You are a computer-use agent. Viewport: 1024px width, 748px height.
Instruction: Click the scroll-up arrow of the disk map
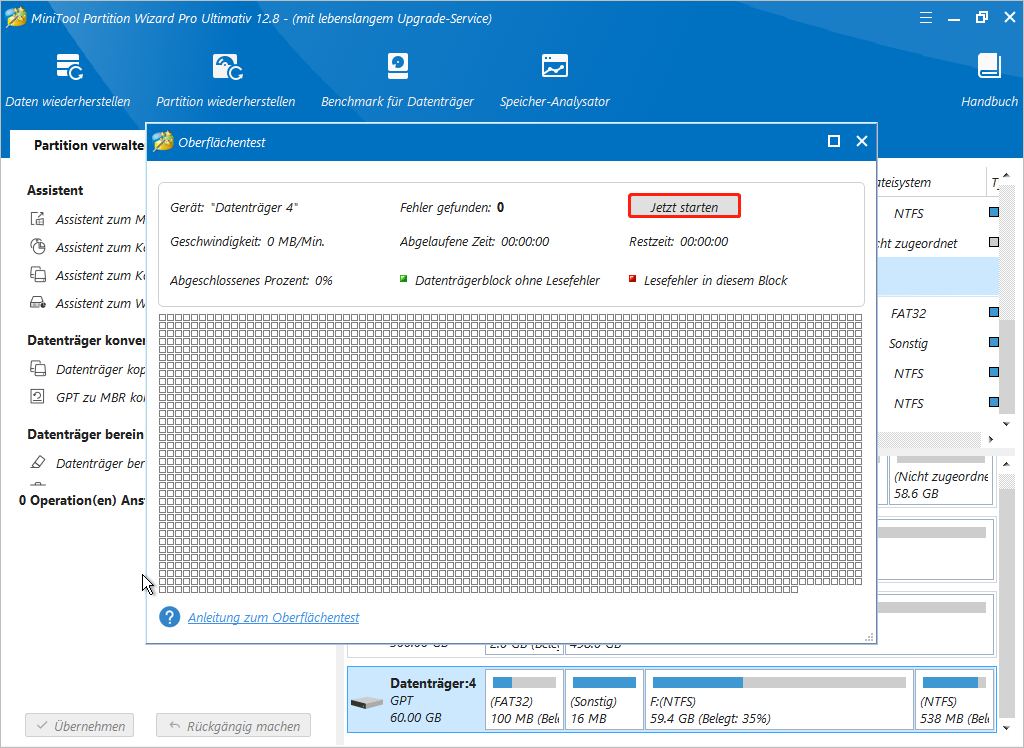pyautogui.click(x=1006, y=464)
